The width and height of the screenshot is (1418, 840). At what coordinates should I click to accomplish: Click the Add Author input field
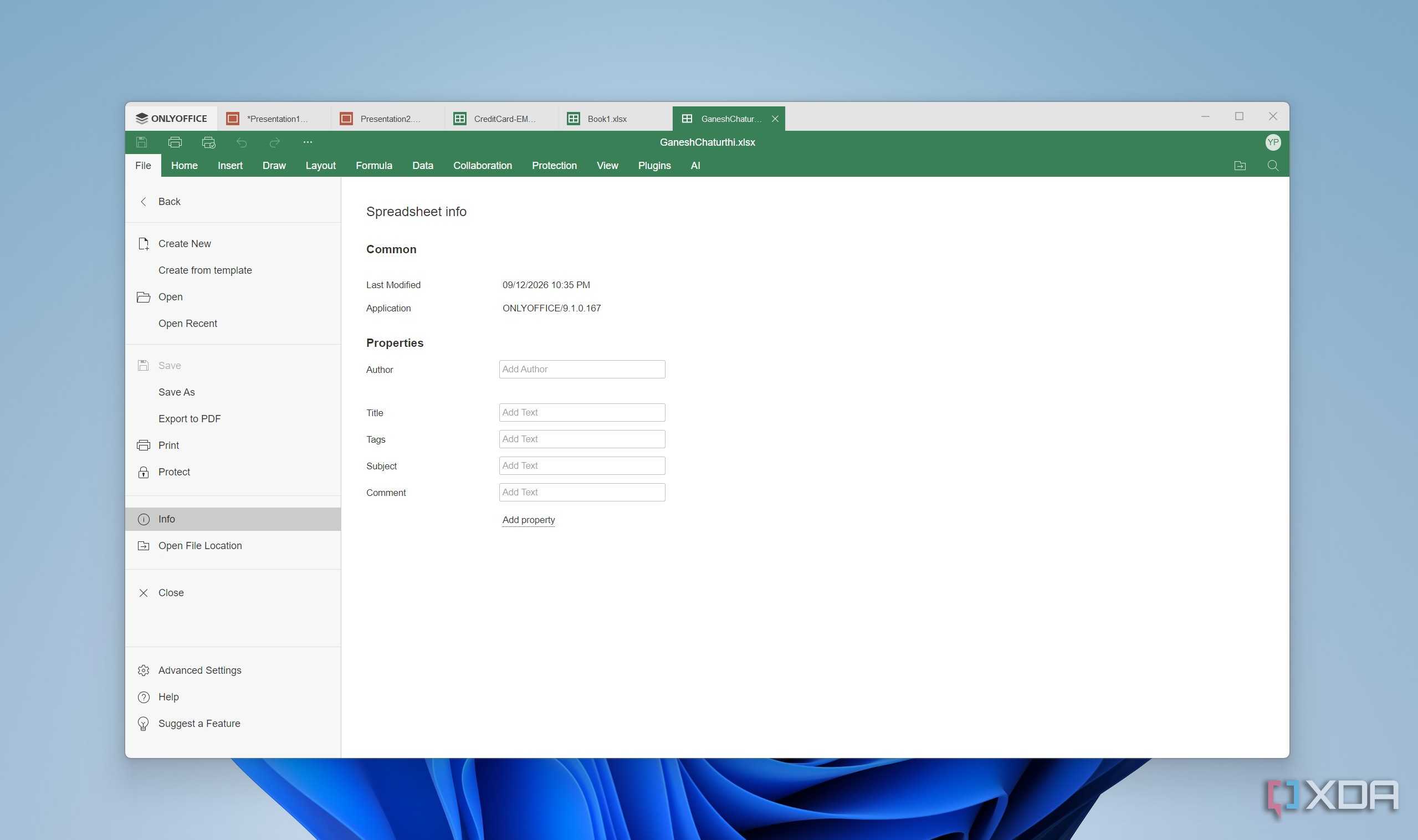point(582,370)
